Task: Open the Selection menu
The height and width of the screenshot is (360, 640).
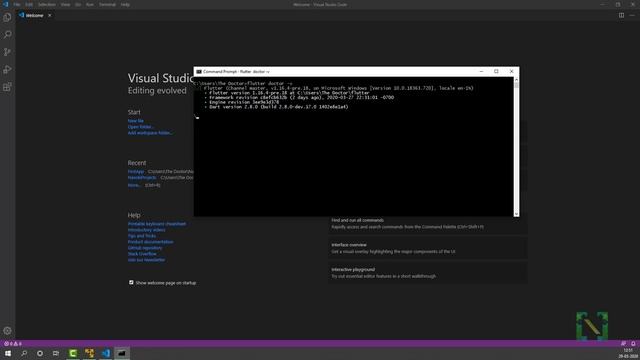Action: pyautogui.click(x=47, y=4)
